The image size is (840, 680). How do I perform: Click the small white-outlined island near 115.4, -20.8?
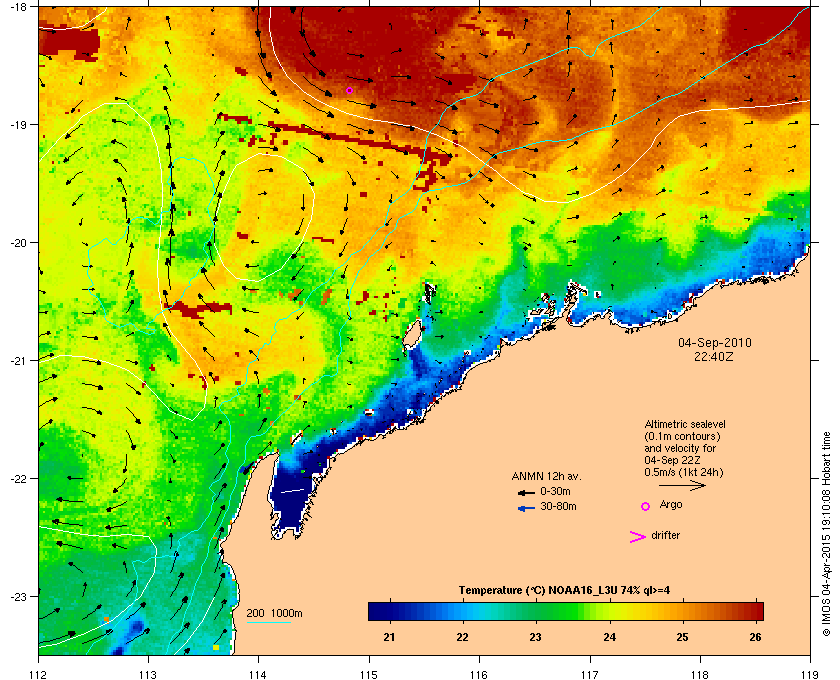(411, 335)
